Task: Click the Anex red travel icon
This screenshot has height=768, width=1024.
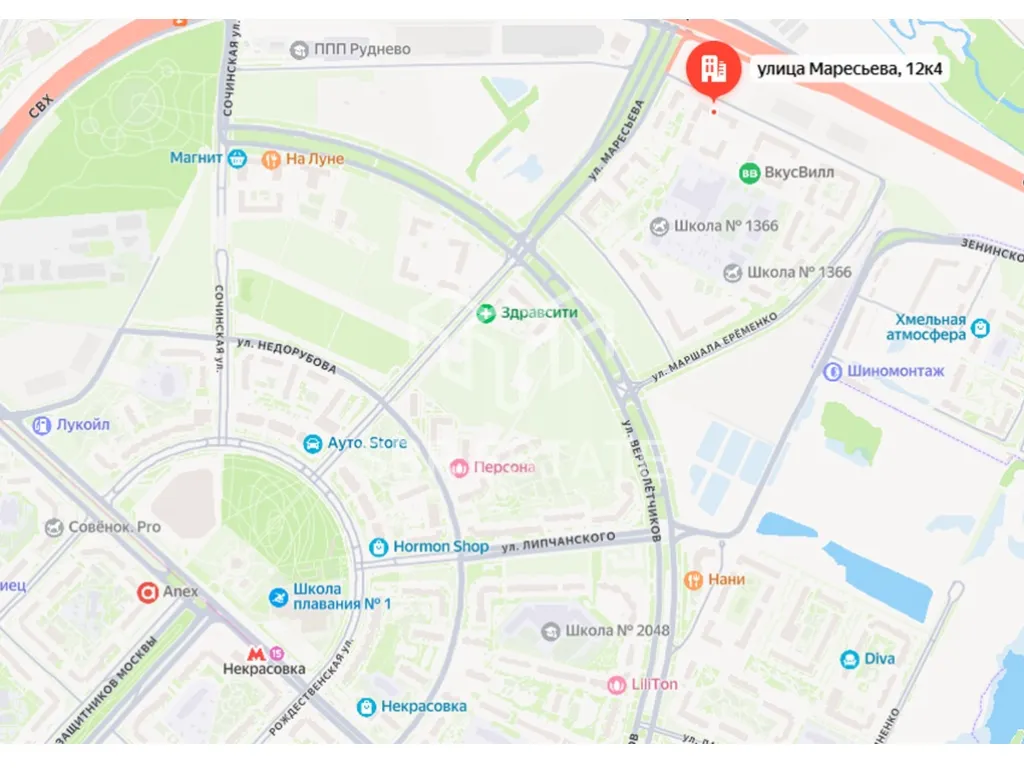Action: [148, 592]
